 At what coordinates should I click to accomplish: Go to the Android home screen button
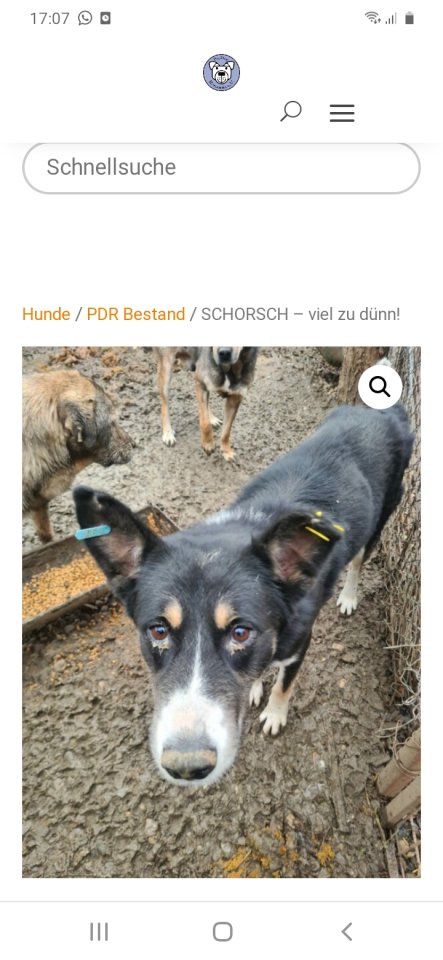(223, 932)
